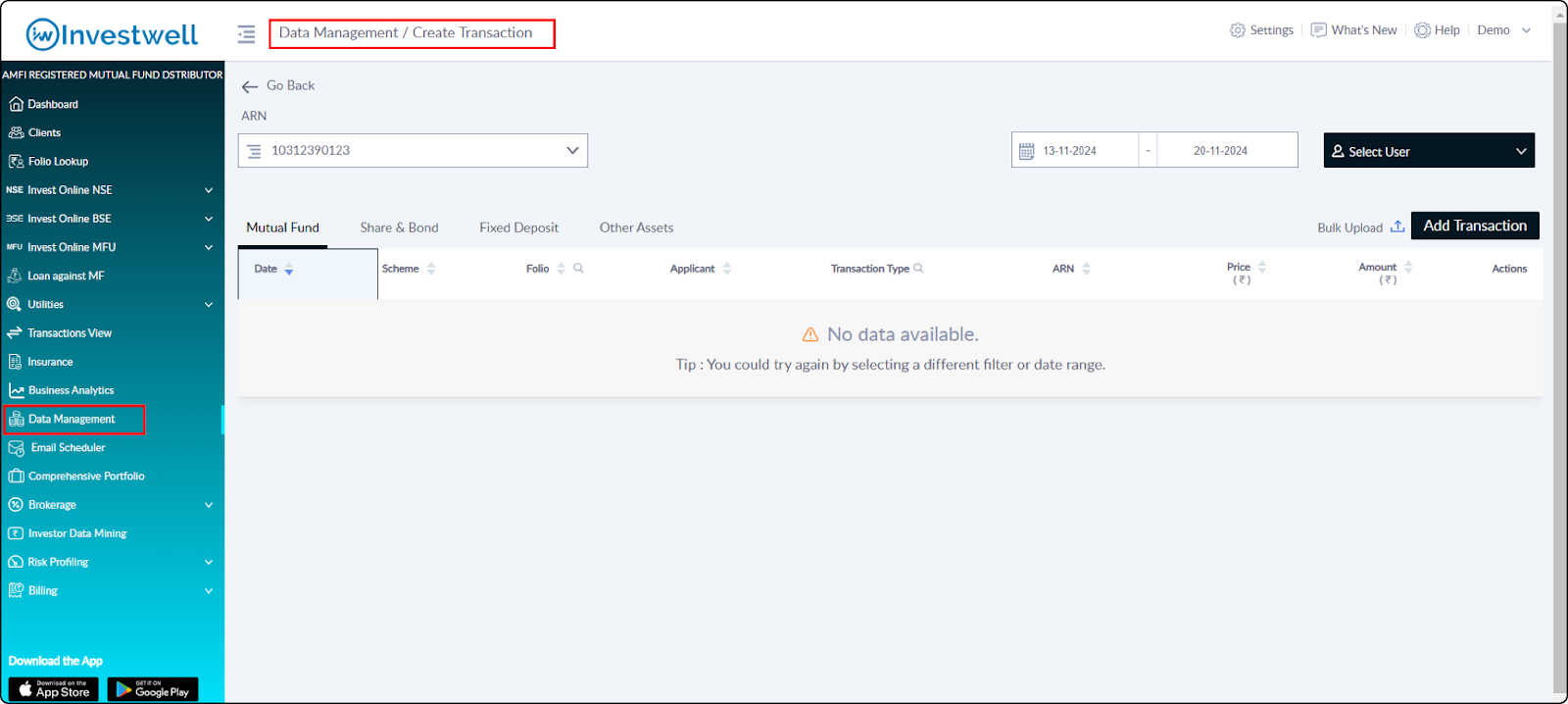
Task: Click the Add Transaction button
Action: (1475, 226)
